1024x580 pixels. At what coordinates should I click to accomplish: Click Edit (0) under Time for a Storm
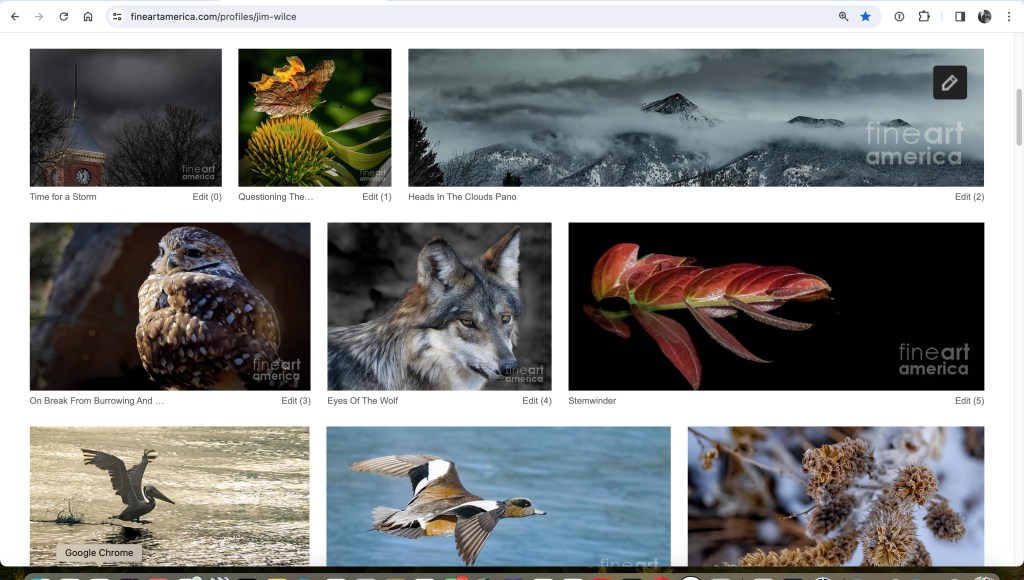point(207,197)
